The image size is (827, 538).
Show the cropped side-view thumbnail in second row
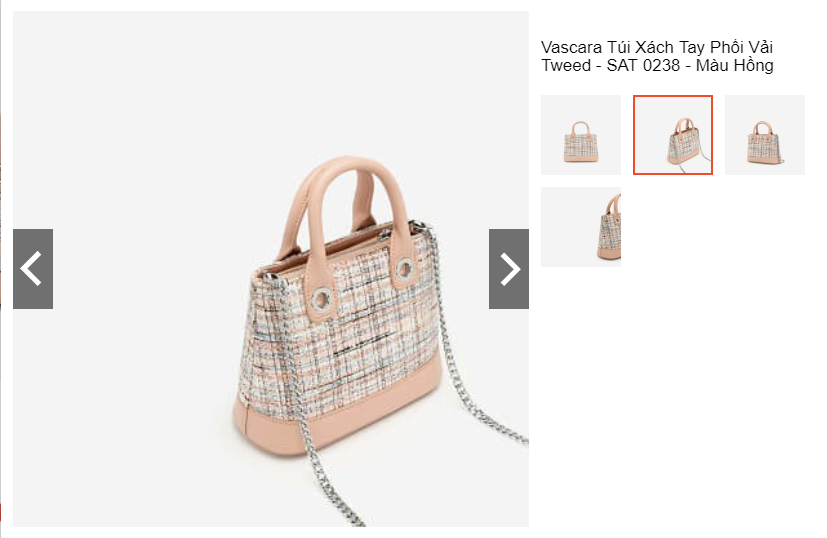pyautogui.click(x=581, y=227)
